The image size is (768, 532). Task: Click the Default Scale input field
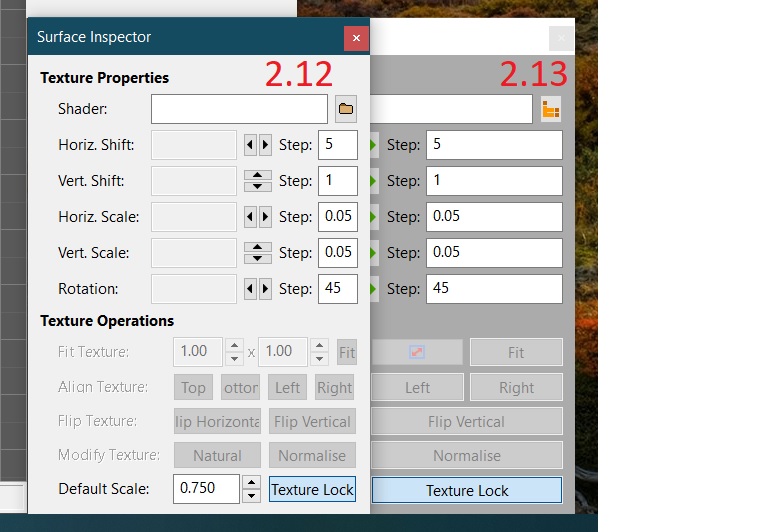[x=206, y=489]
